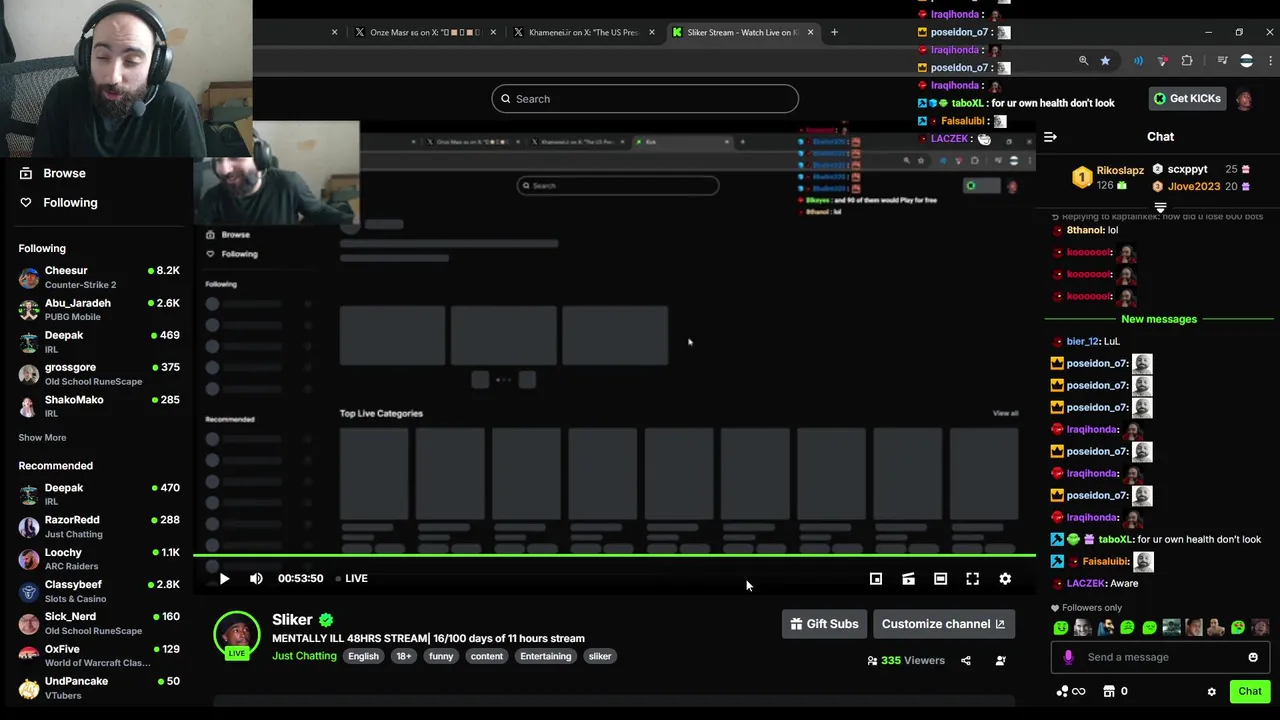Insert the green heart-eyes emote

pyautogui.click(x=1237, y=628)
